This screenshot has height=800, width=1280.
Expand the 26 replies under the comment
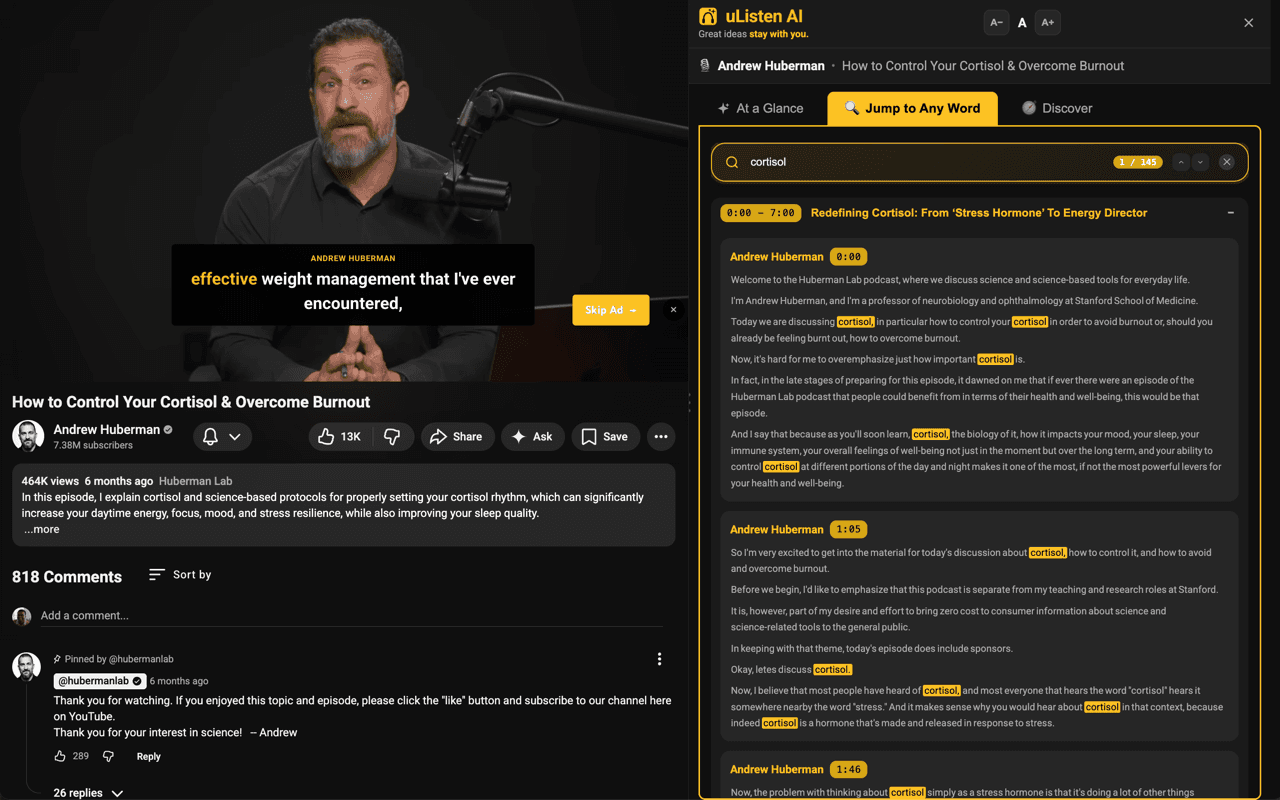click(88, 792)
